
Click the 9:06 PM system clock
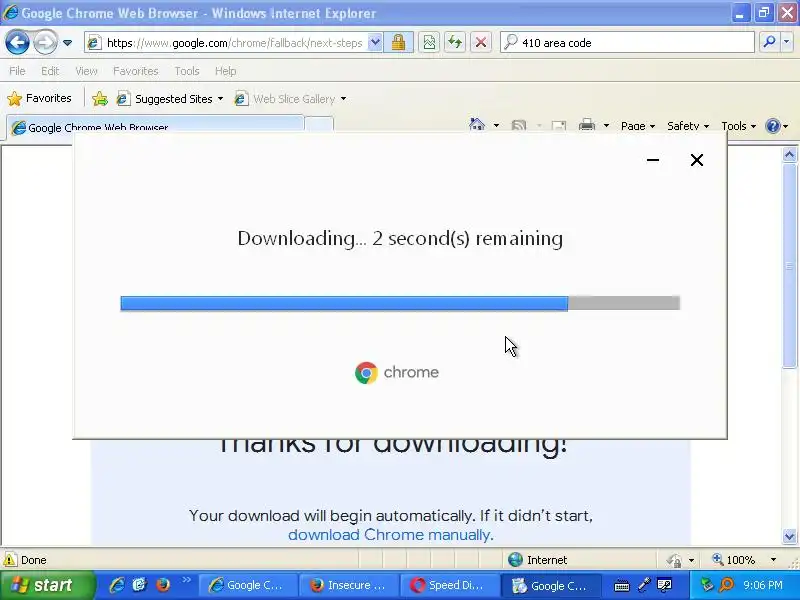tap(763, 585)
